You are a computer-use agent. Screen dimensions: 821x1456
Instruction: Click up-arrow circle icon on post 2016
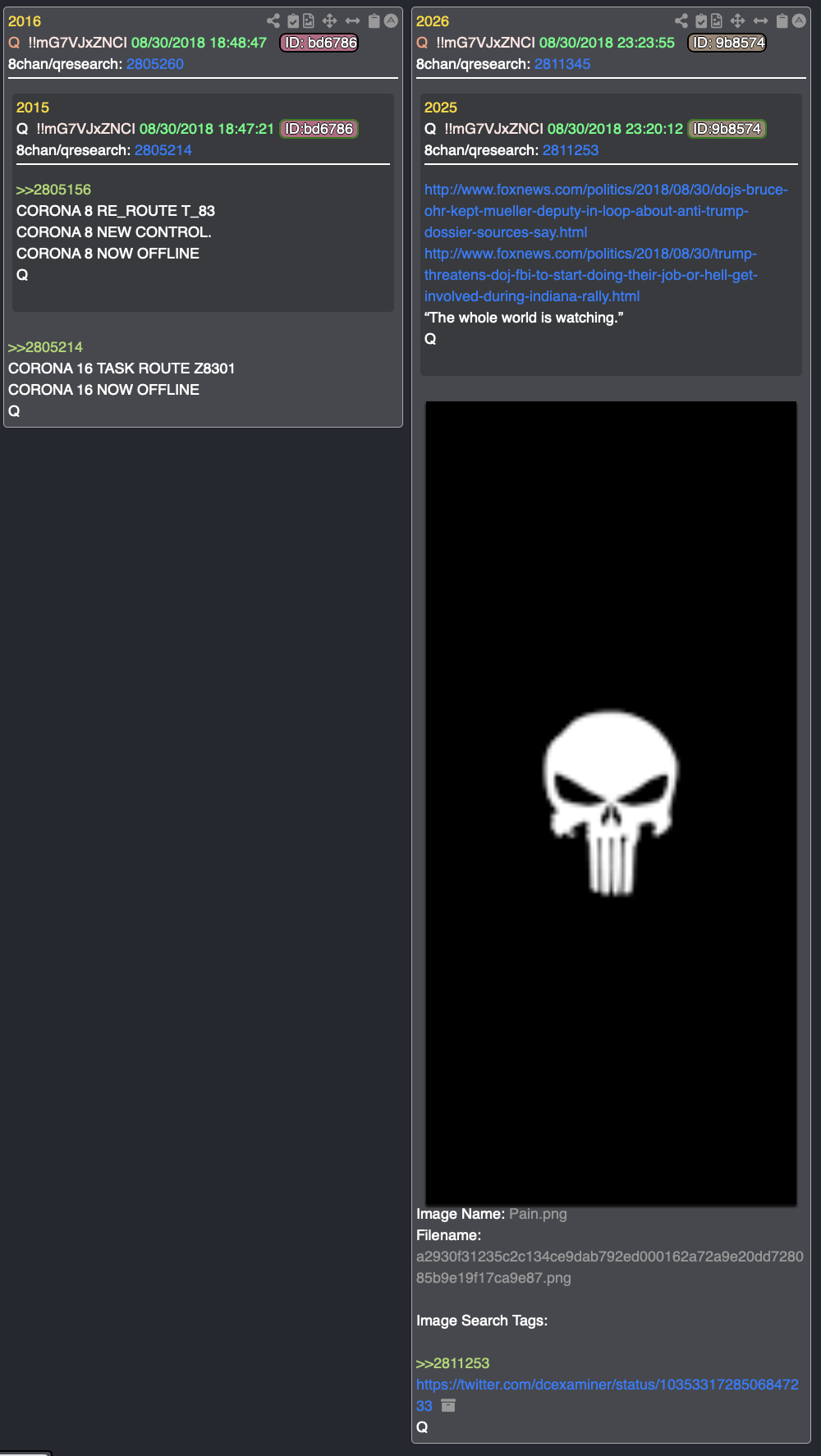(x=392, y=21)
